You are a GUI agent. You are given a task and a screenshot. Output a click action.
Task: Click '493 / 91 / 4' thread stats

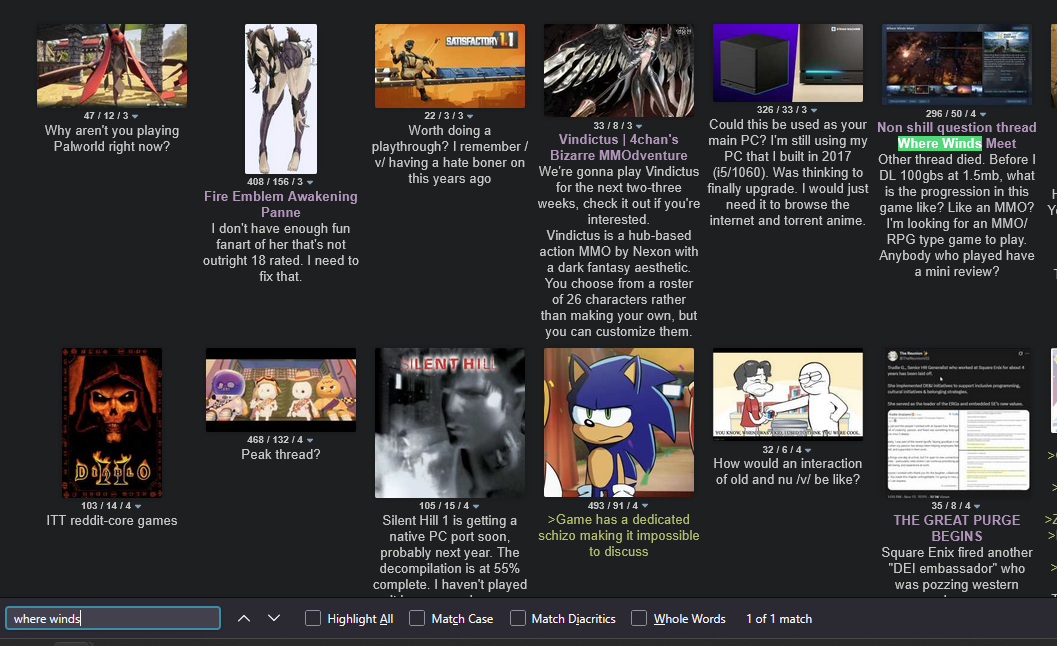click(x=613, y=506)
